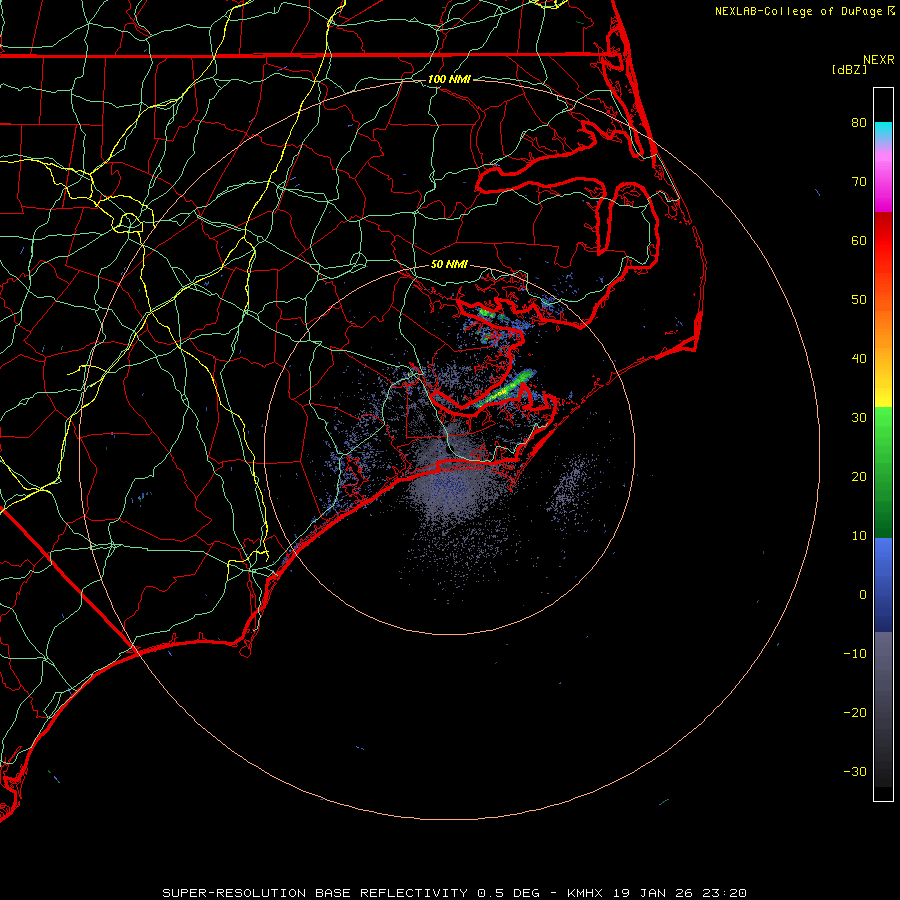Screen dimensions: 900x900
Task: Click the 50 NMI range ring label
Action: click(449, 264)
